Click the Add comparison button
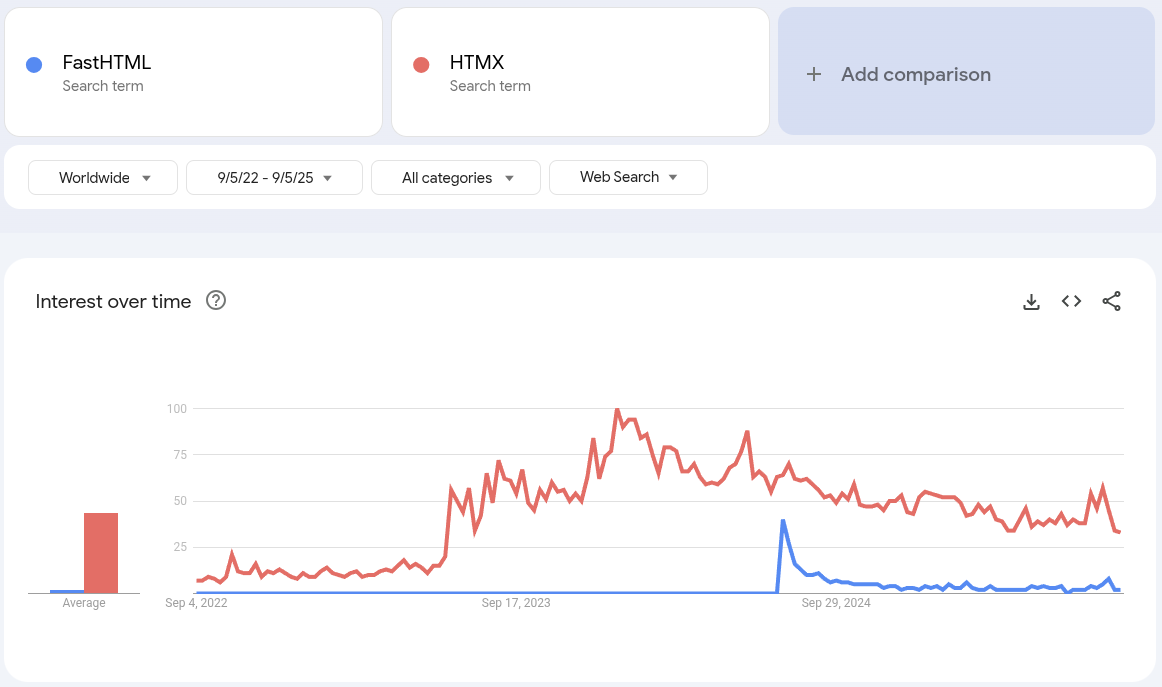Image resolution: width=1162 pixels, height=687 pixels. (966, 72)
